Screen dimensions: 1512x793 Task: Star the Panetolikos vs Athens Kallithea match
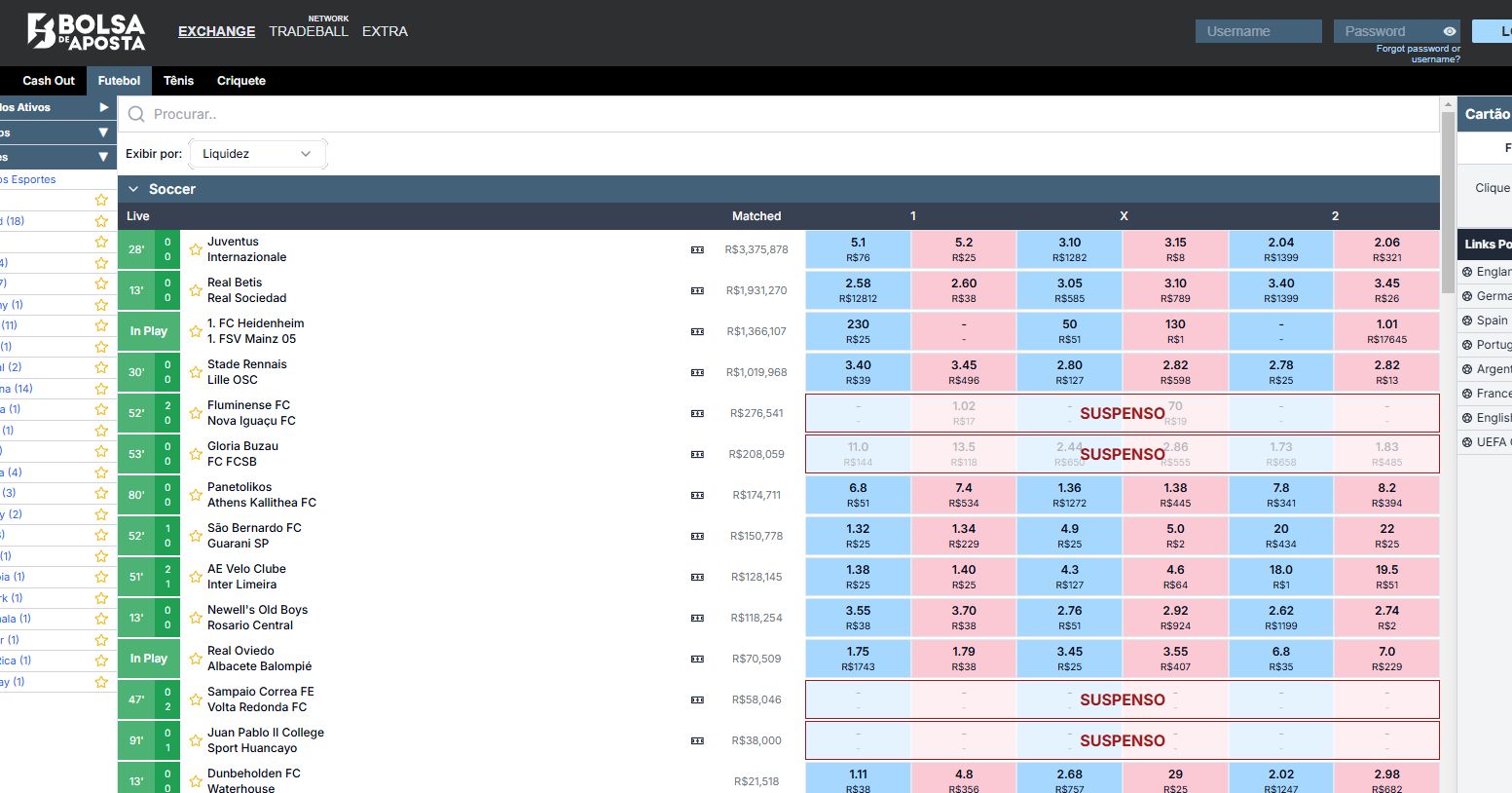(x=196, y=495)
